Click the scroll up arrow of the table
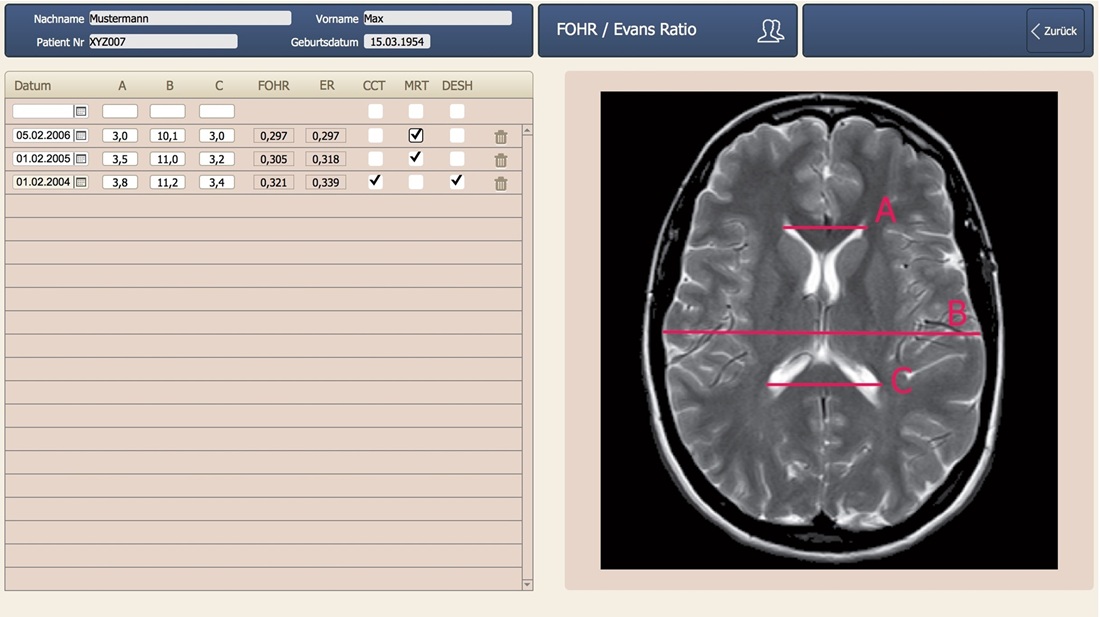The width and height of the screenshot is (1100, 617). point(527,130)
